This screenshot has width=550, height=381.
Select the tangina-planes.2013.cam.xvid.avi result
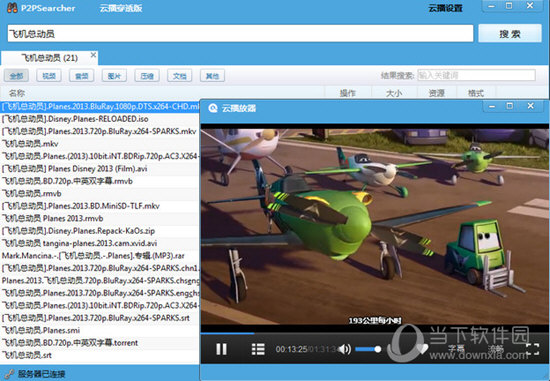coord(100,243)
